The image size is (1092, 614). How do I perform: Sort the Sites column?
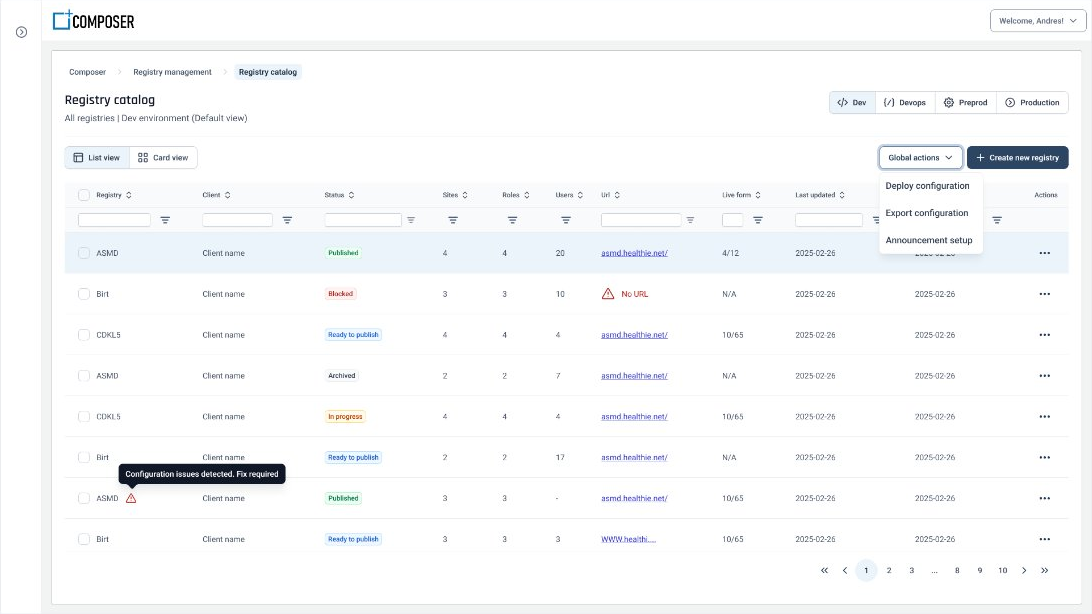coord(465,195)
